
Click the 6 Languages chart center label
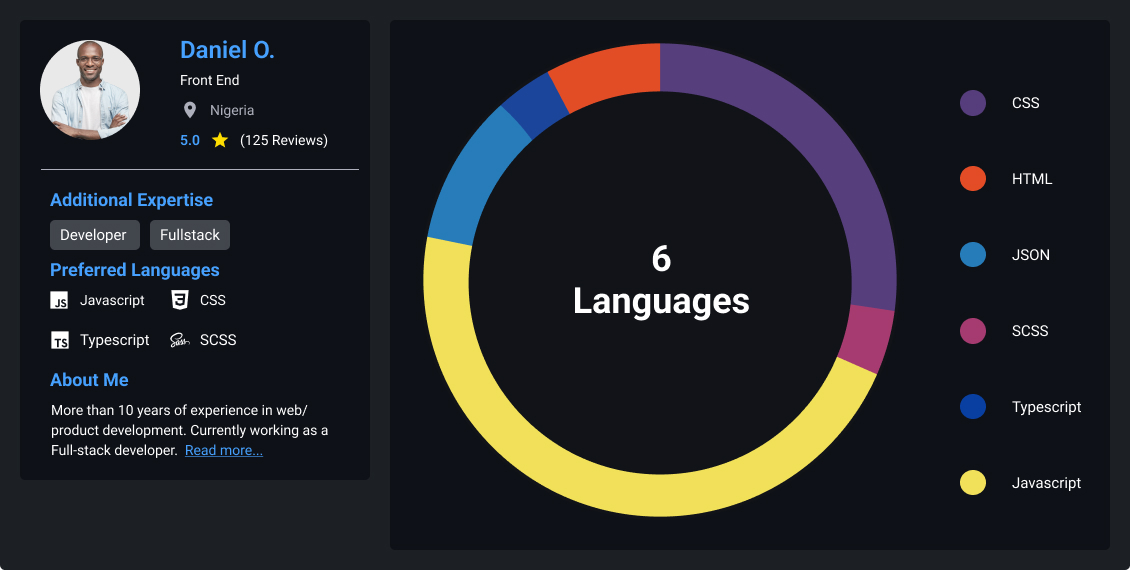coord(661,280)
